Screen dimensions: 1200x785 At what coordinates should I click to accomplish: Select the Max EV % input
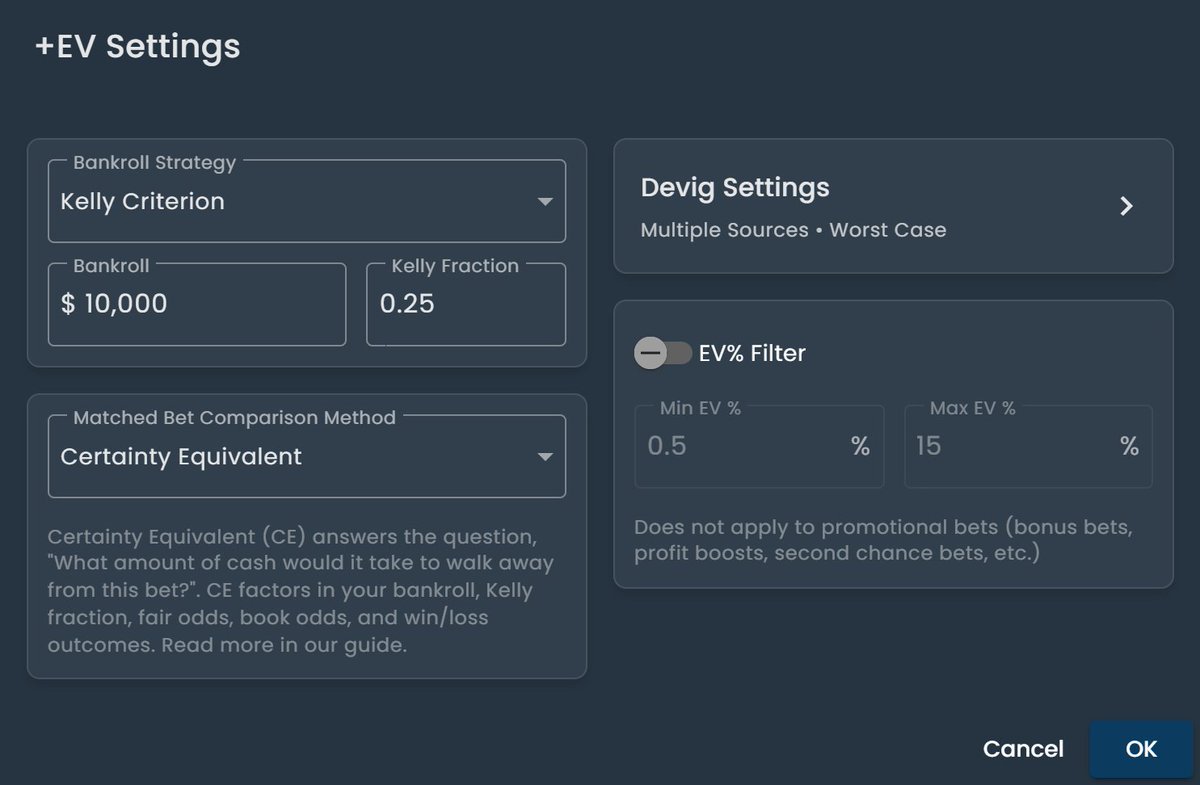(x=1010, y=446)
